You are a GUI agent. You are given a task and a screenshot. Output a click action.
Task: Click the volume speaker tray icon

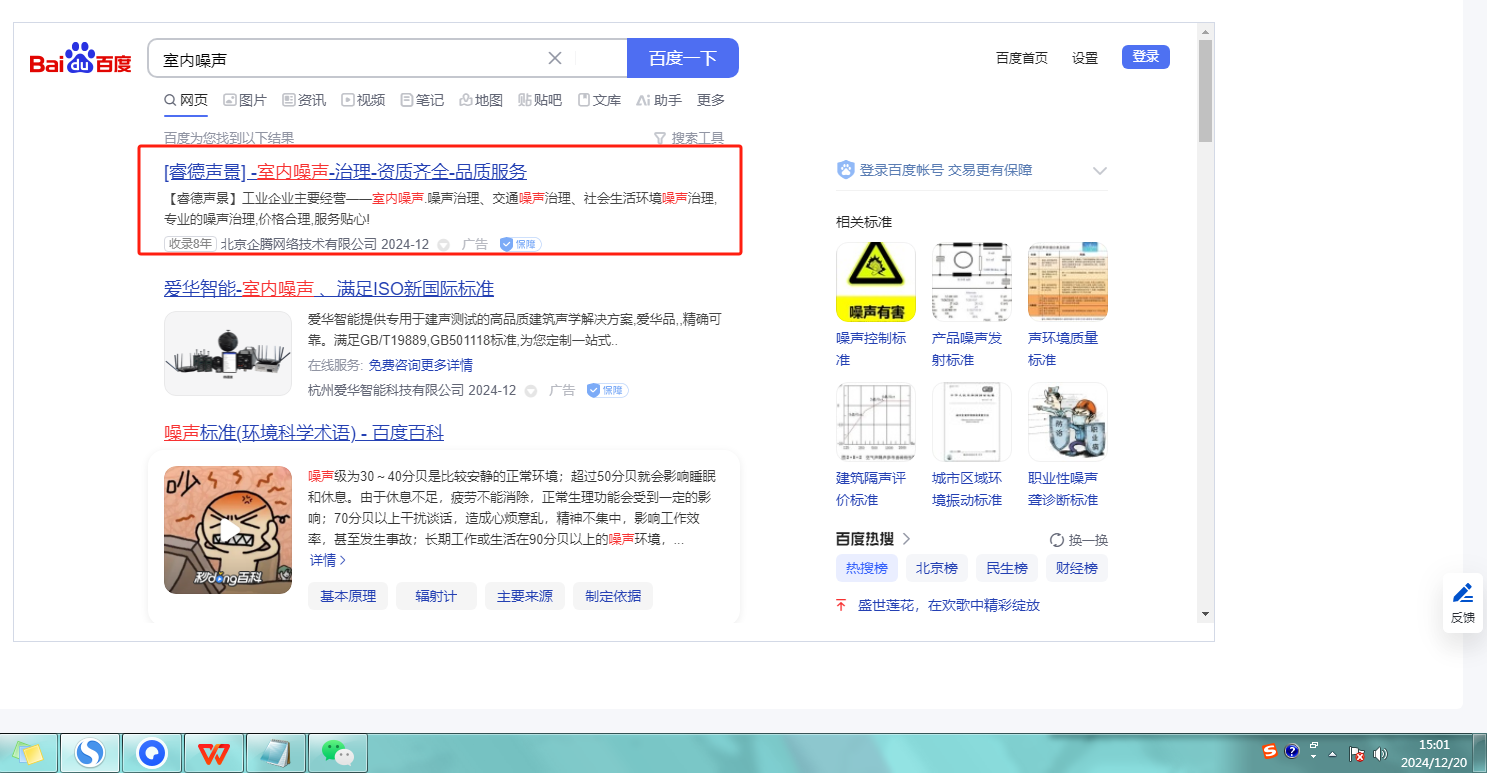pyautogui.click(x=1381, y=753)
